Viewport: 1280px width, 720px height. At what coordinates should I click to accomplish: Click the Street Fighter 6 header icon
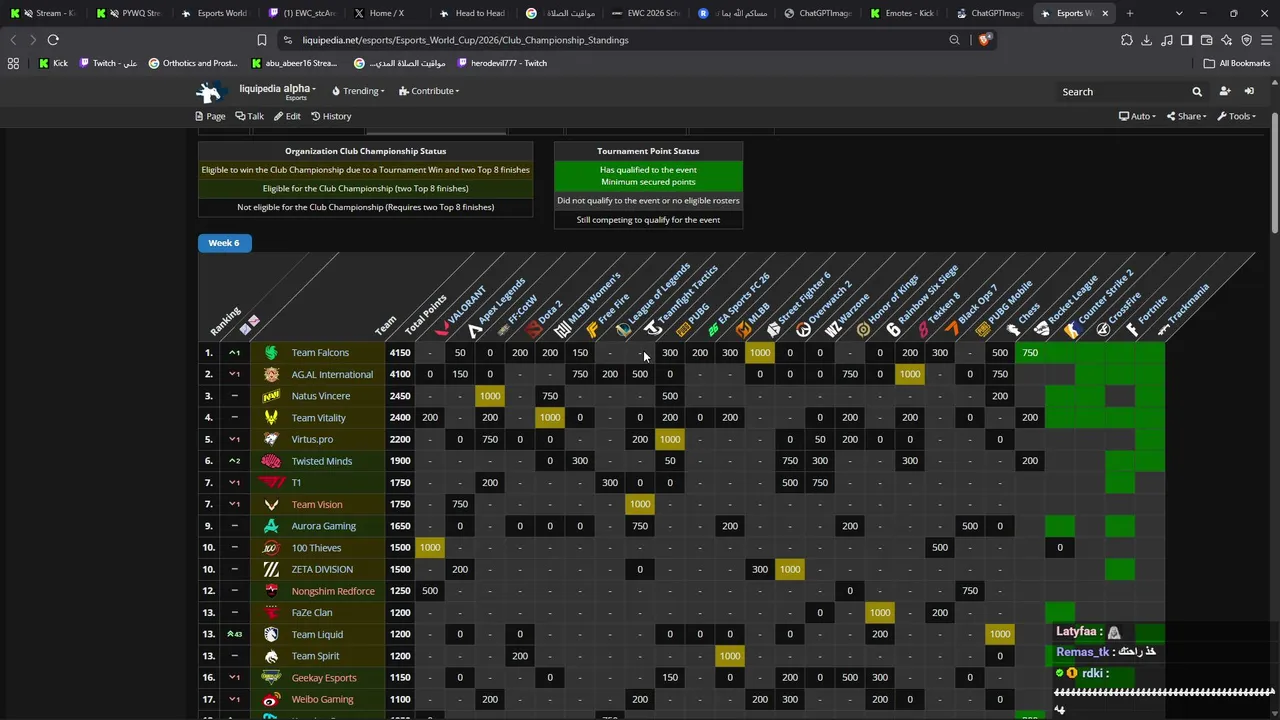774,330
